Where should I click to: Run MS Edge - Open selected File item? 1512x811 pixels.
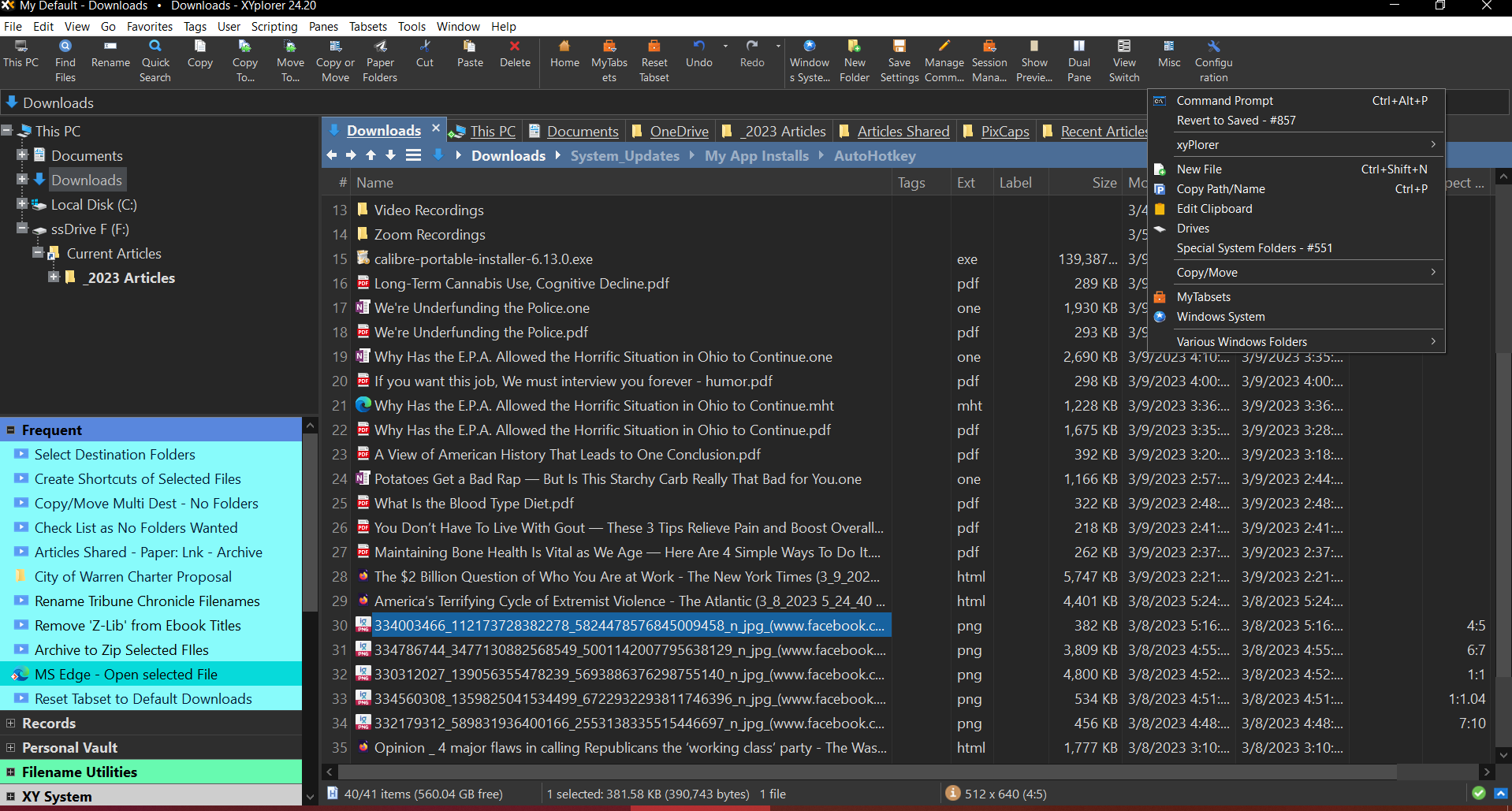click(126, 675)
